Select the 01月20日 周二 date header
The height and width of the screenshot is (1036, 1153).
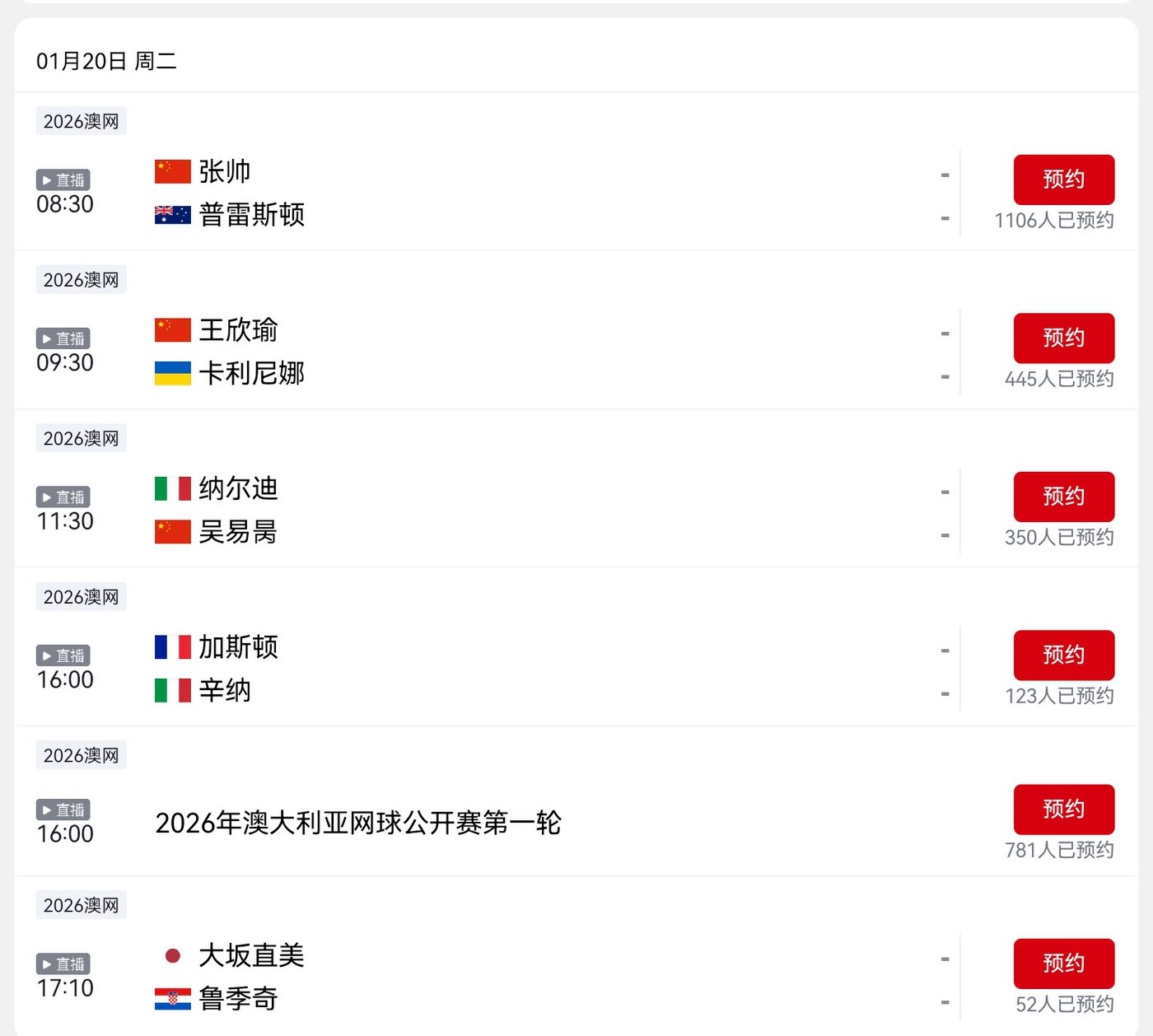(106, 61)
